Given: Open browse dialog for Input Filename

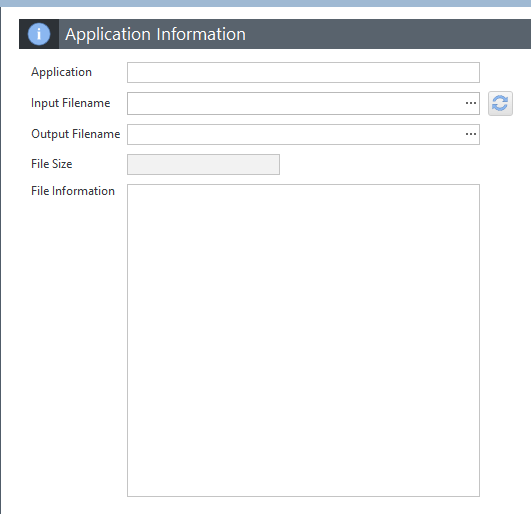Looking at the screenshot, I should click(x=471, y=103).
